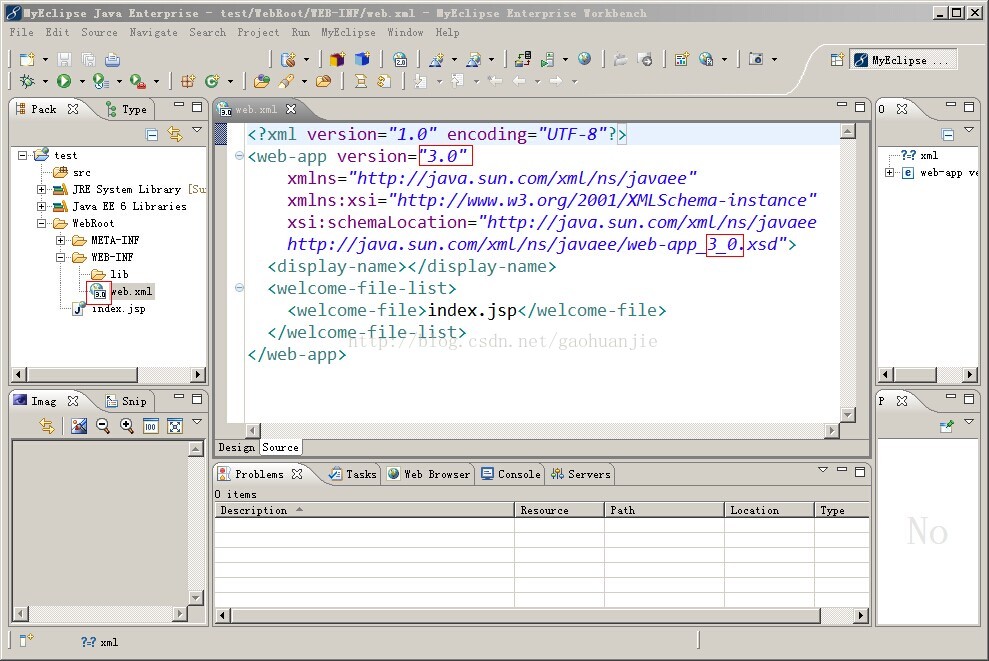989x661 pixels.
Task: Collapse the WebRoot folder node
Action: (42, 223)
